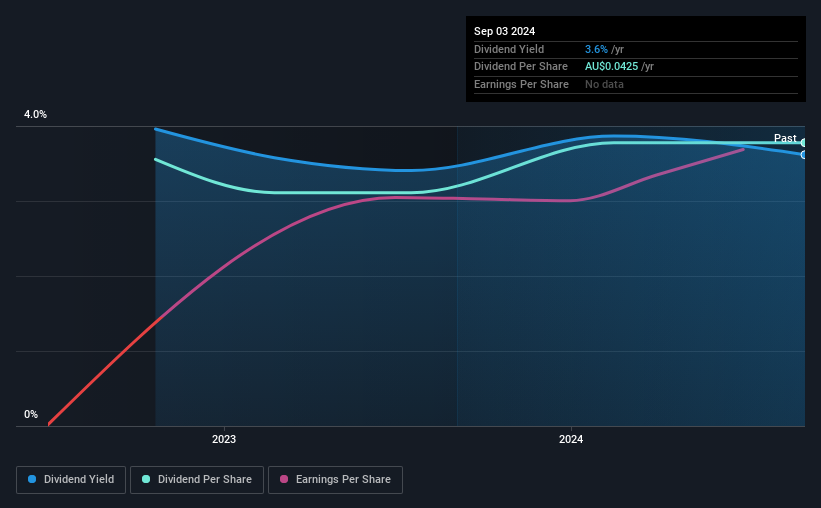Click the teal Dividend Per Share legend dot
Image resolution: width=821 pixels, height=508 pixels.
146,479
